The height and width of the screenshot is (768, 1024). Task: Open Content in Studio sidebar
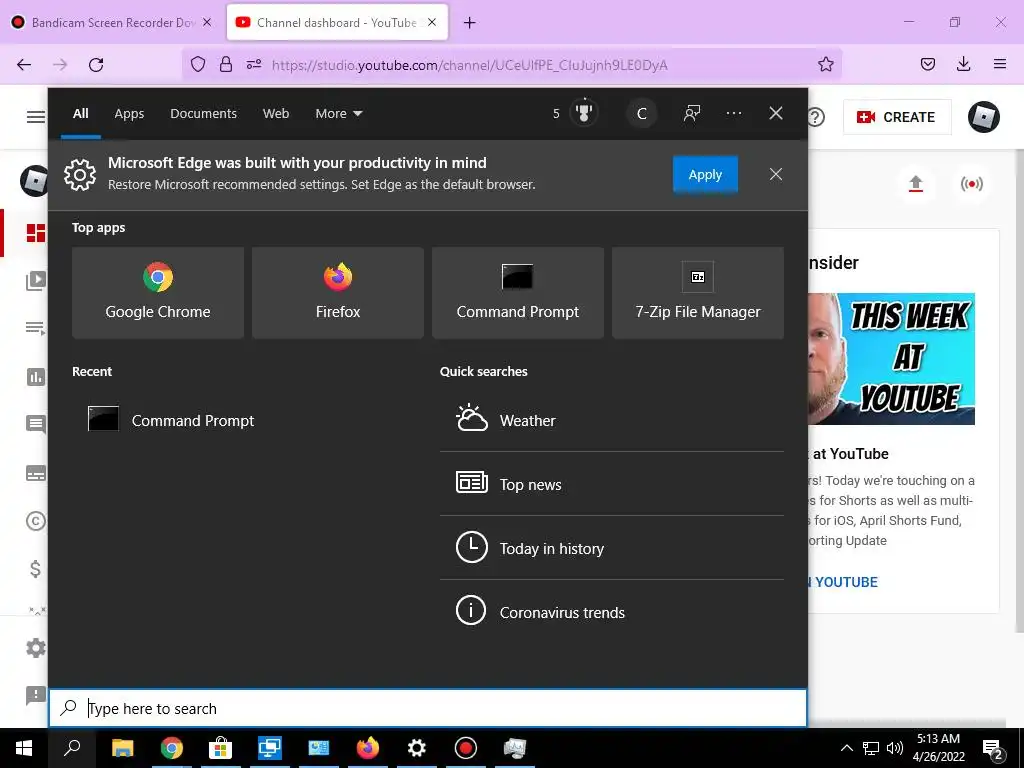[35, 281]
